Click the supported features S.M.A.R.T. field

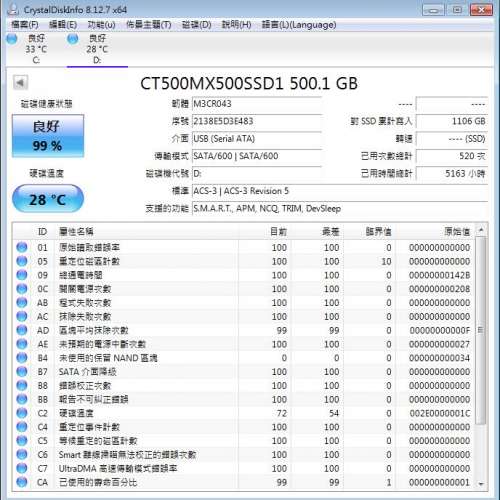pyautogui.click(x=340, y=209)
